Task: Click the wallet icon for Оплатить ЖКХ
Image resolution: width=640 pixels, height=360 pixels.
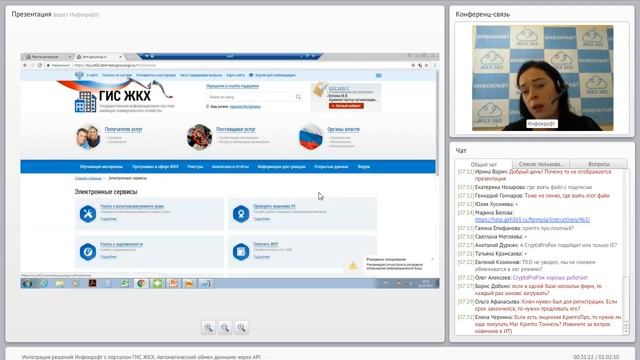Action: click(x=241, y=252)
